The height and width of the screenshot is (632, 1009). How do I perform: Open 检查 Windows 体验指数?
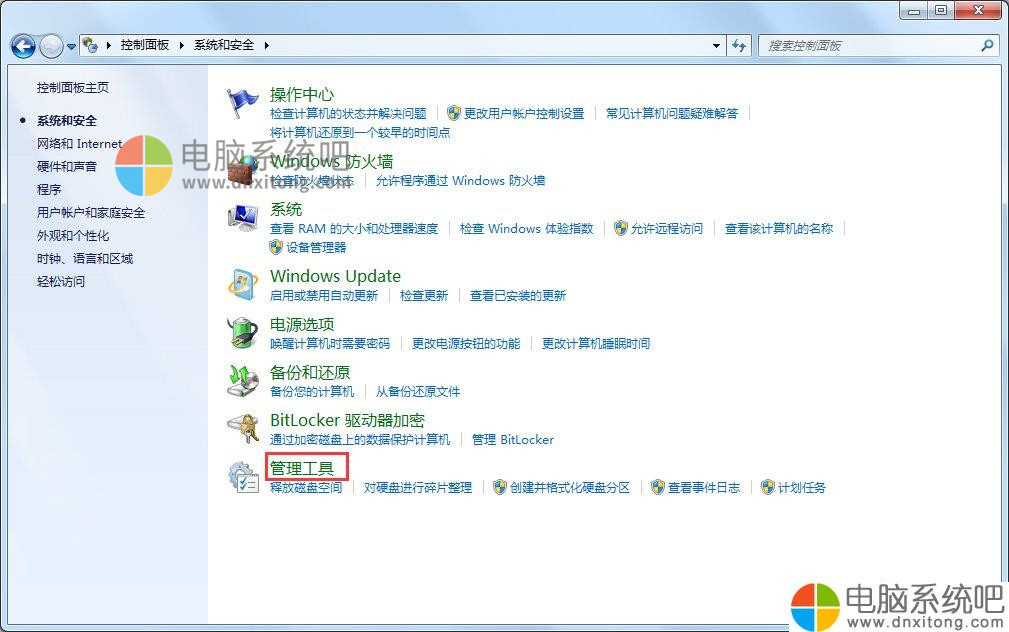click(x=526, y=228)
